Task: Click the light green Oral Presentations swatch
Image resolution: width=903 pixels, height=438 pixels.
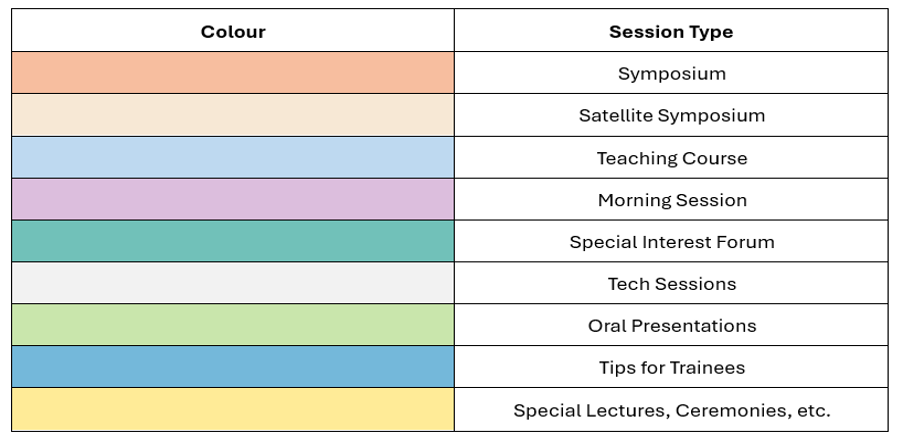Action: click(x=233, y=325)
